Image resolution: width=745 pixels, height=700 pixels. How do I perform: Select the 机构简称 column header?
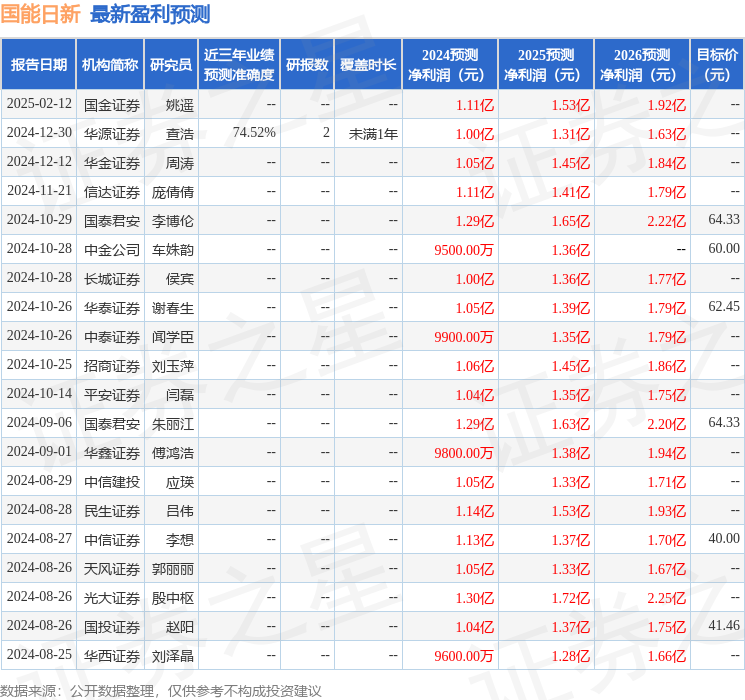point(110,65)
